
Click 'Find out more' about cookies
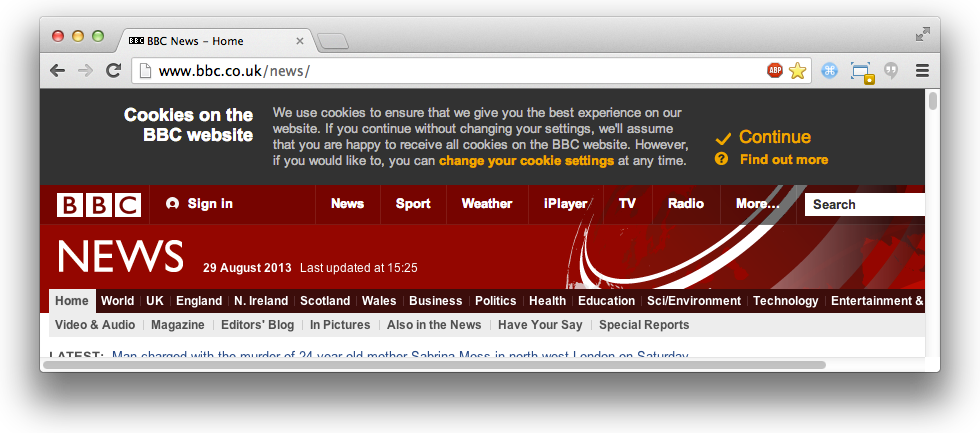pos(783,160)
